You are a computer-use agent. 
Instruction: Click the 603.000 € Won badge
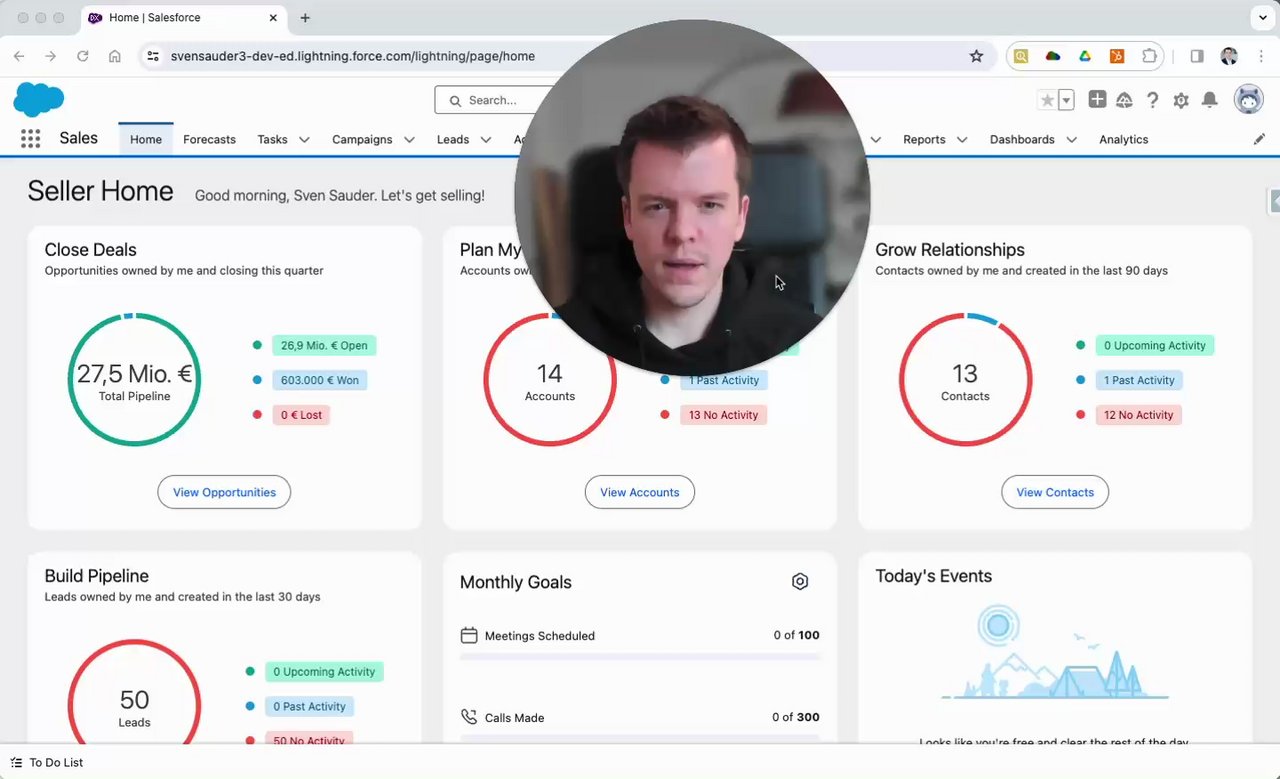[320, 380]
